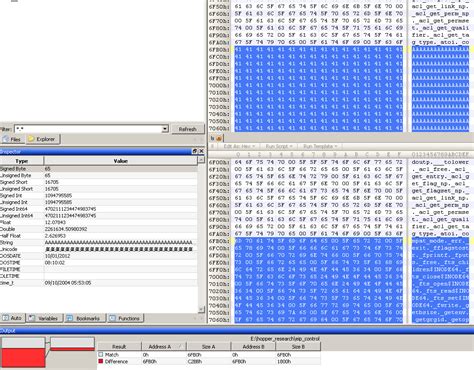Viewport: 474px width, 370px height.
Task: Click address 7060h in lower hex view
Action: pos(219,320)
